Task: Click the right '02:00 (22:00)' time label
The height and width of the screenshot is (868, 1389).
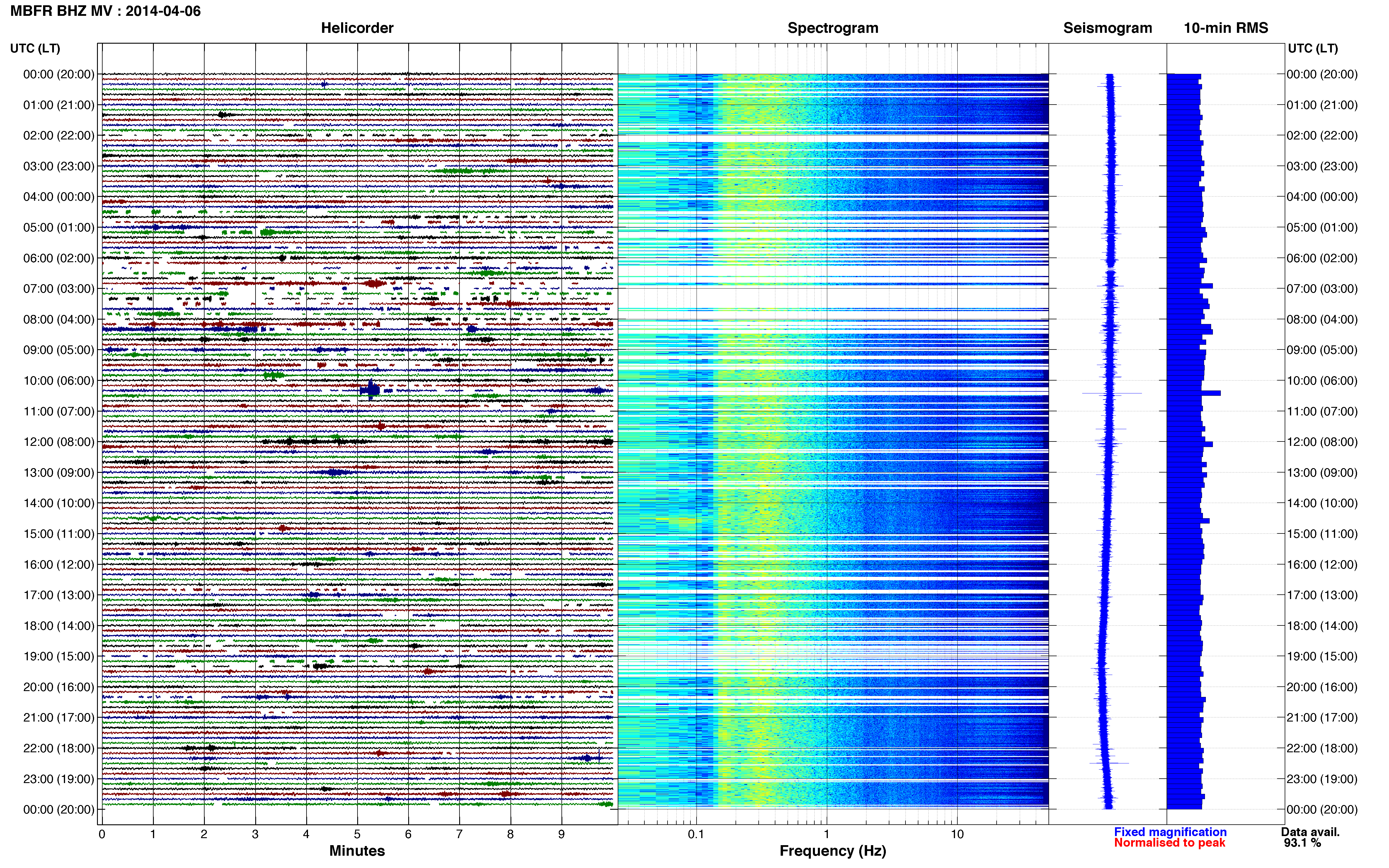Action: [x=1322, y=135]
